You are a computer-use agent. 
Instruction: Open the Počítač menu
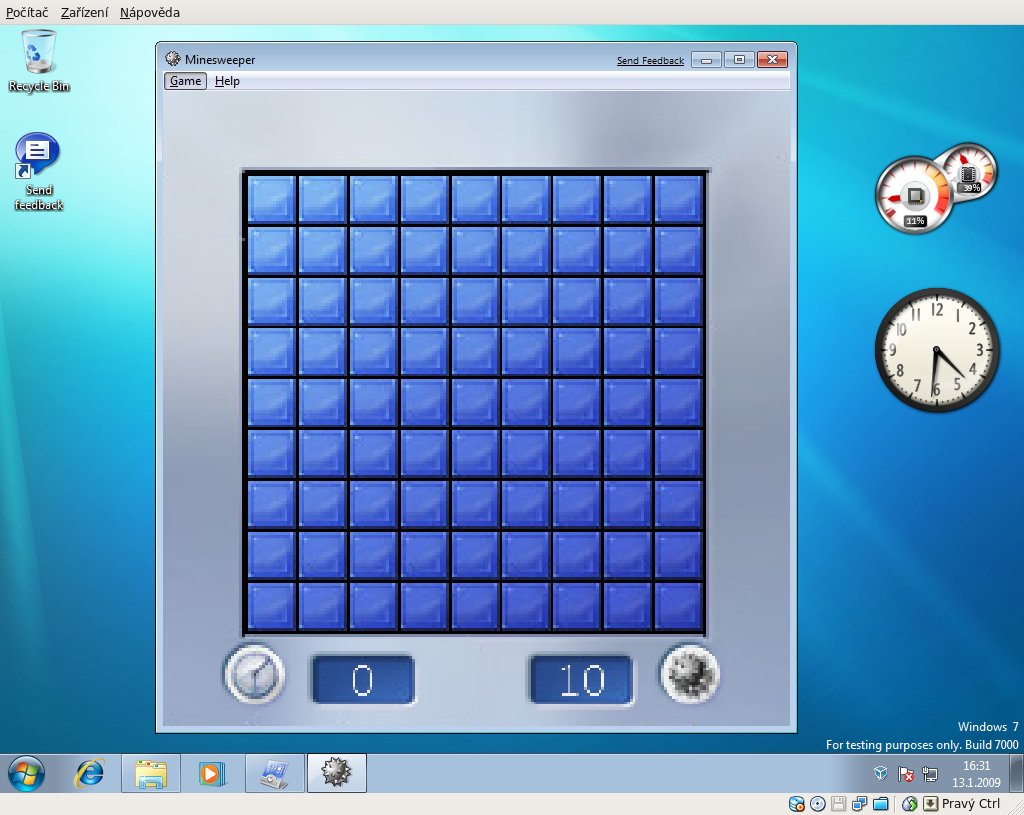(27, 12)
